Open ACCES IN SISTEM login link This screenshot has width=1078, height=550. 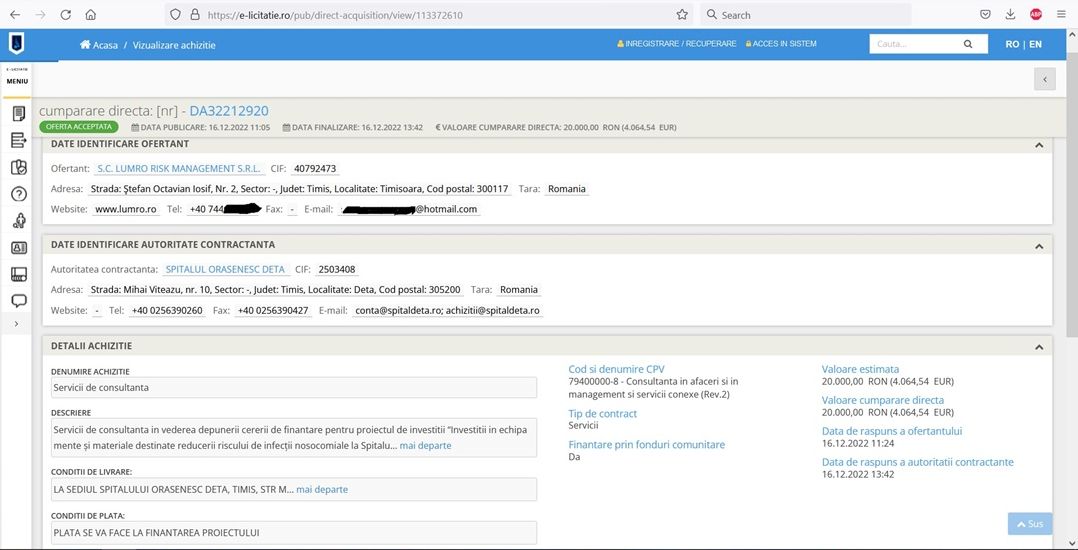[x=781, y=44]
